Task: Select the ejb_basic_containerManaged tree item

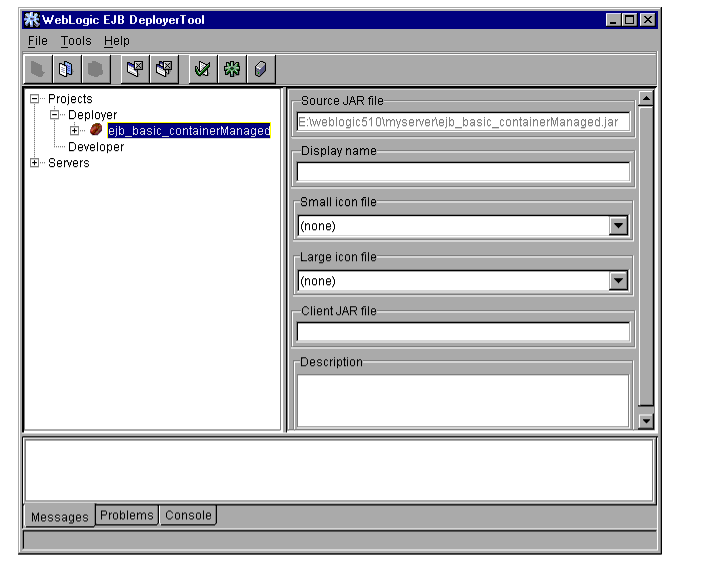Action: click(x=189, y=131)
